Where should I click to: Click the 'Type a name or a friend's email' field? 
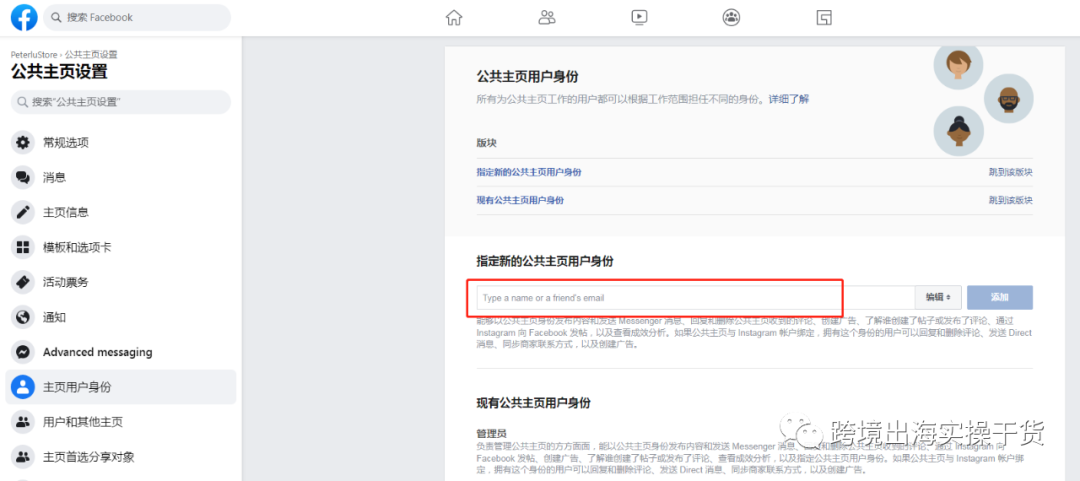[x=696, y=298]
